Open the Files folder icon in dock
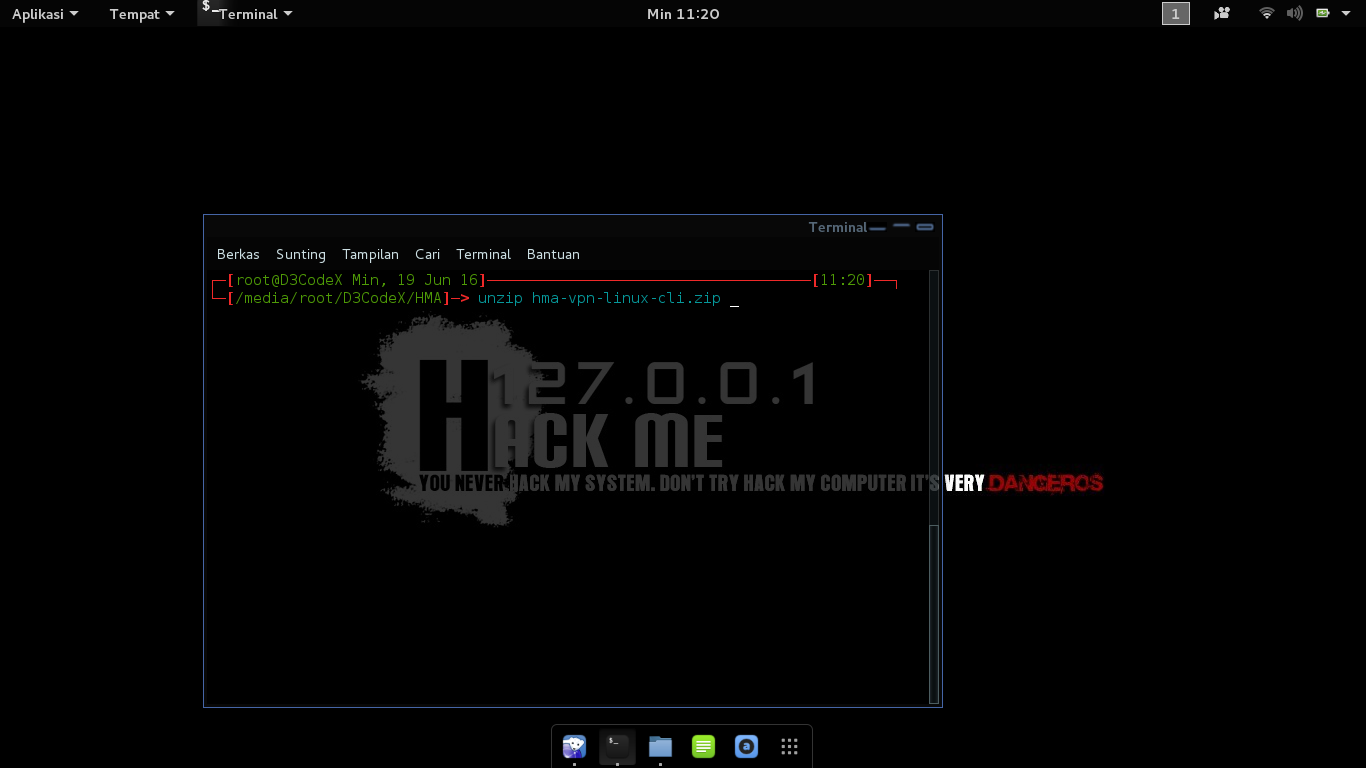This screenshot has height=768, width=1366. point(660,746)
